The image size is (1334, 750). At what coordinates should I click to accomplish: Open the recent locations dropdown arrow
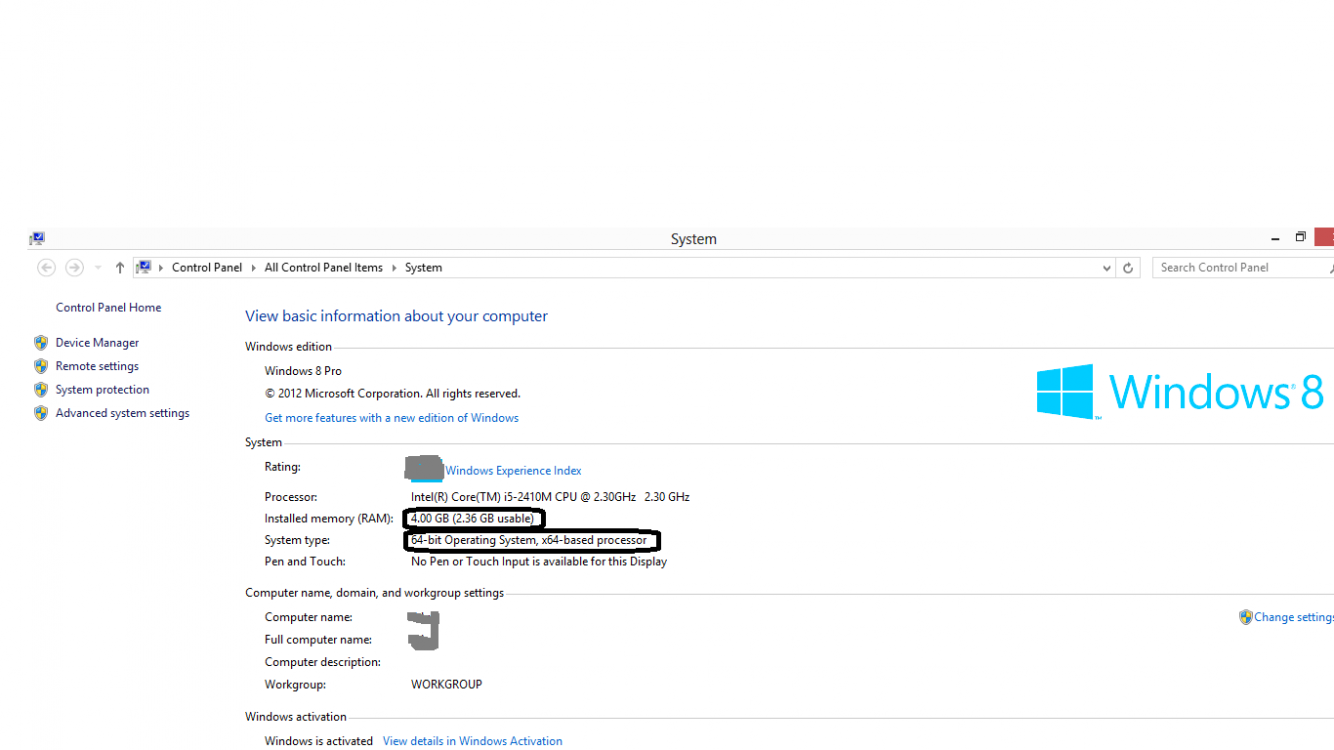tap(98, 268)
